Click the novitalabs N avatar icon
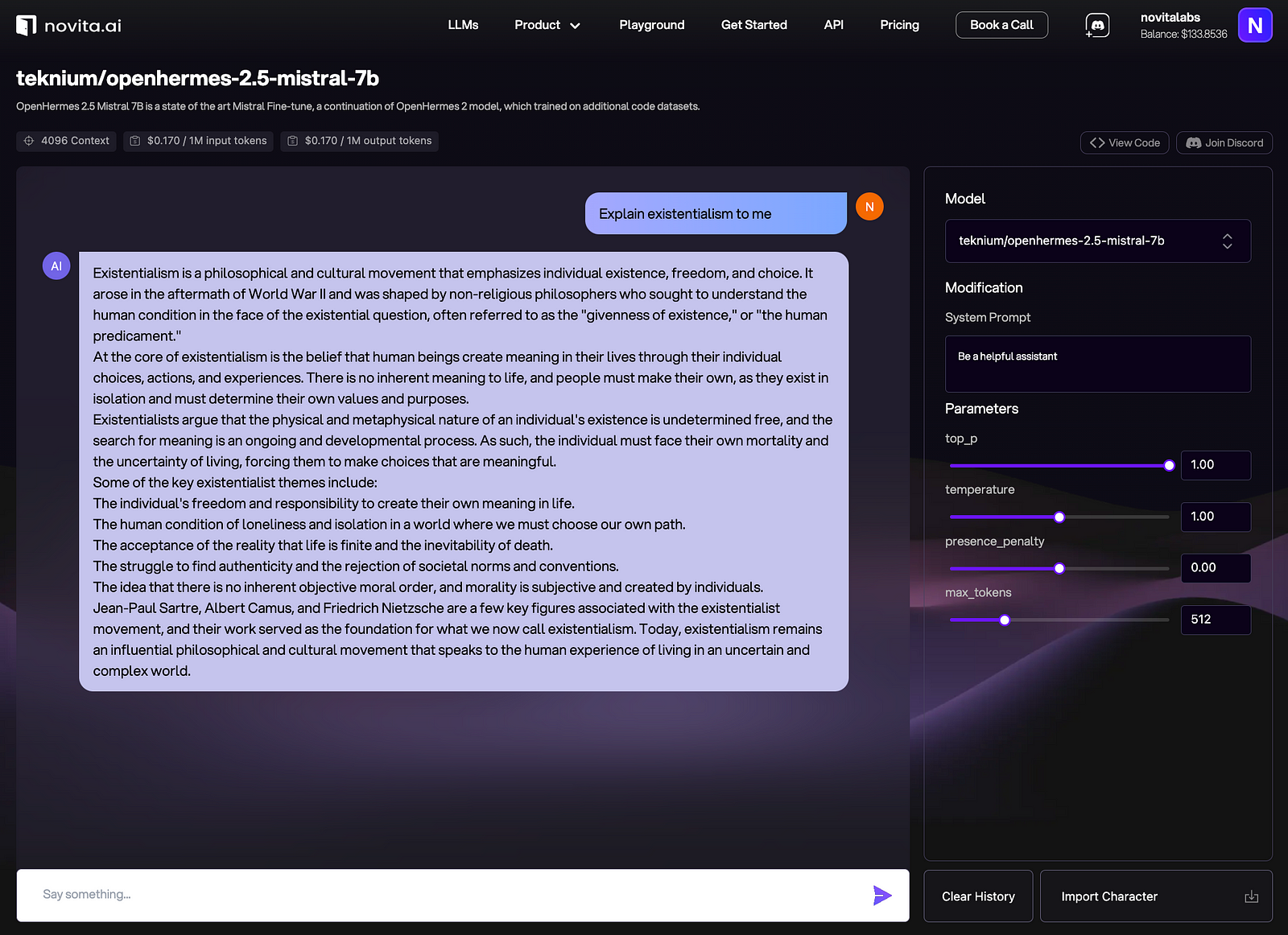 1254,25
